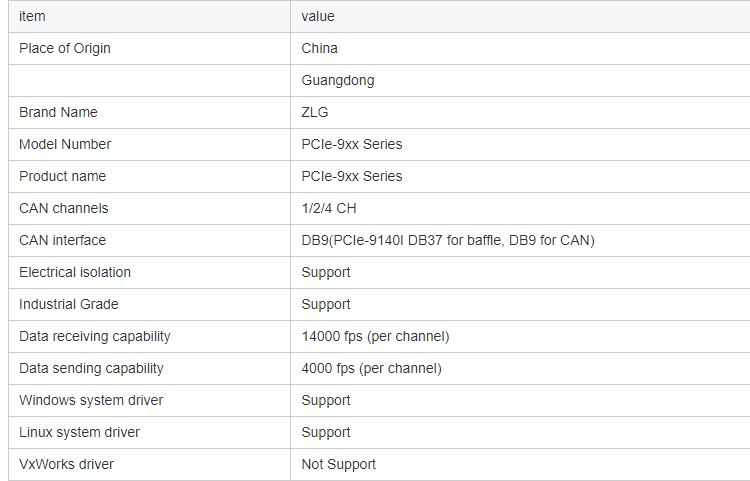Image resolution: width=750 pixels, height=481 pixels.
Task: Click the 'item' column header cell
Action: click(149, 16)
